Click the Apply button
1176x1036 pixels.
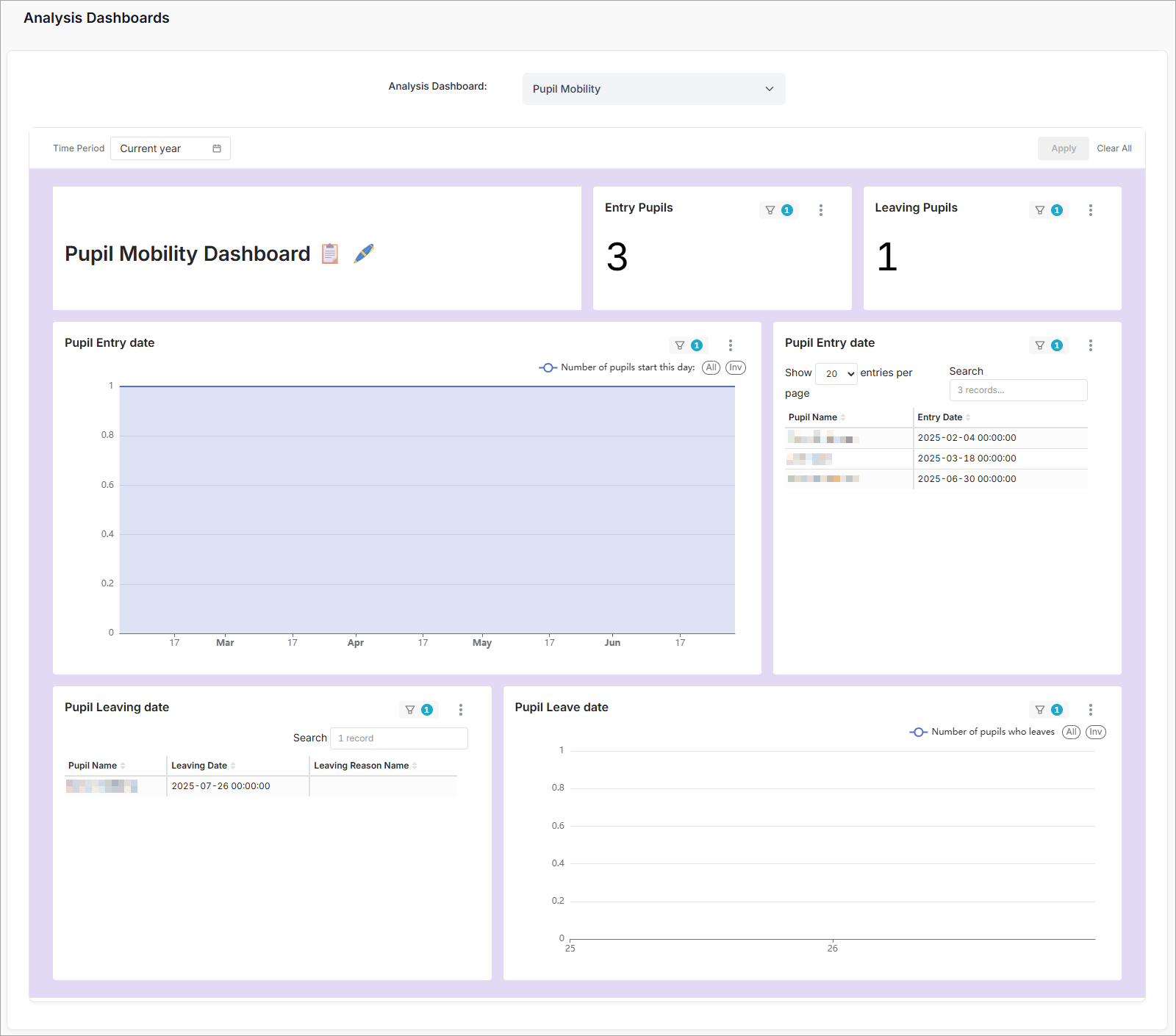1063,148
